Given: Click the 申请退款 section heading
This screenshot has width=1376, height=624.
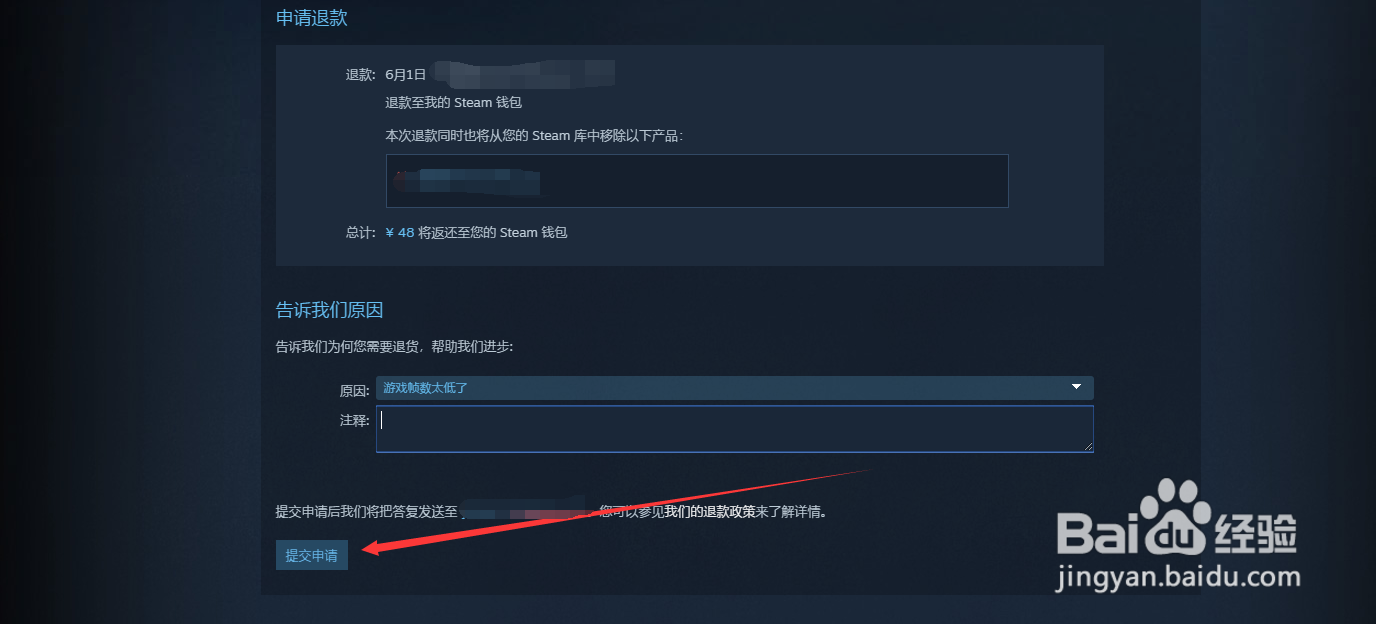Looking at the screenshot, I should pos(312,18).
